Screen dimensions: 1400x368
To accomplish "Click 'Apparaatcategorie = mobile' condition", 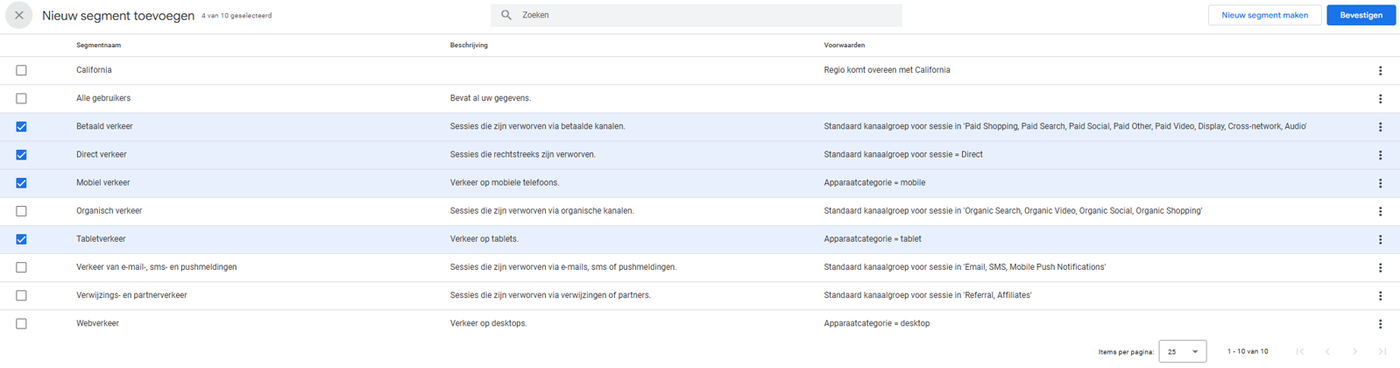I will [874, 183].
